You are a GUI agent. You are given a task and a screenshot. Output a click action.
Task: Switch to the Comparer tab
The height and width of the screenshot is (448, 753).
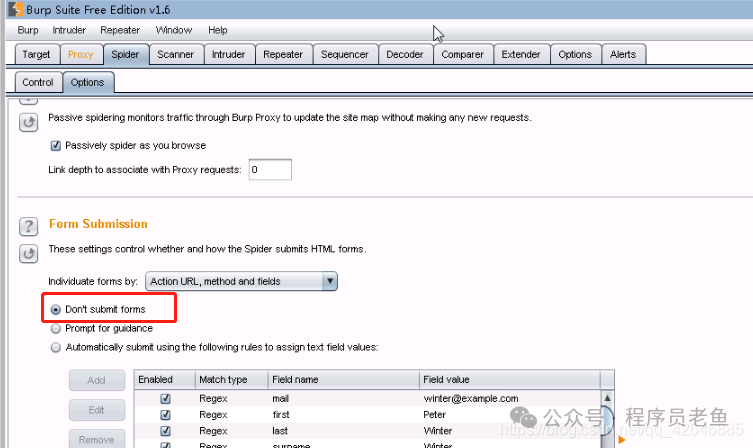[x=462, y=54]
